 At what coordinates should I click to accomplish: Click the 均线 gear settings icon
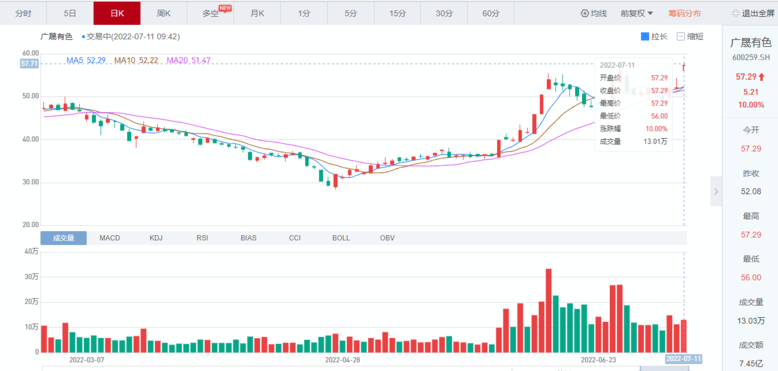pyautogui.click(x=584, y=13)
